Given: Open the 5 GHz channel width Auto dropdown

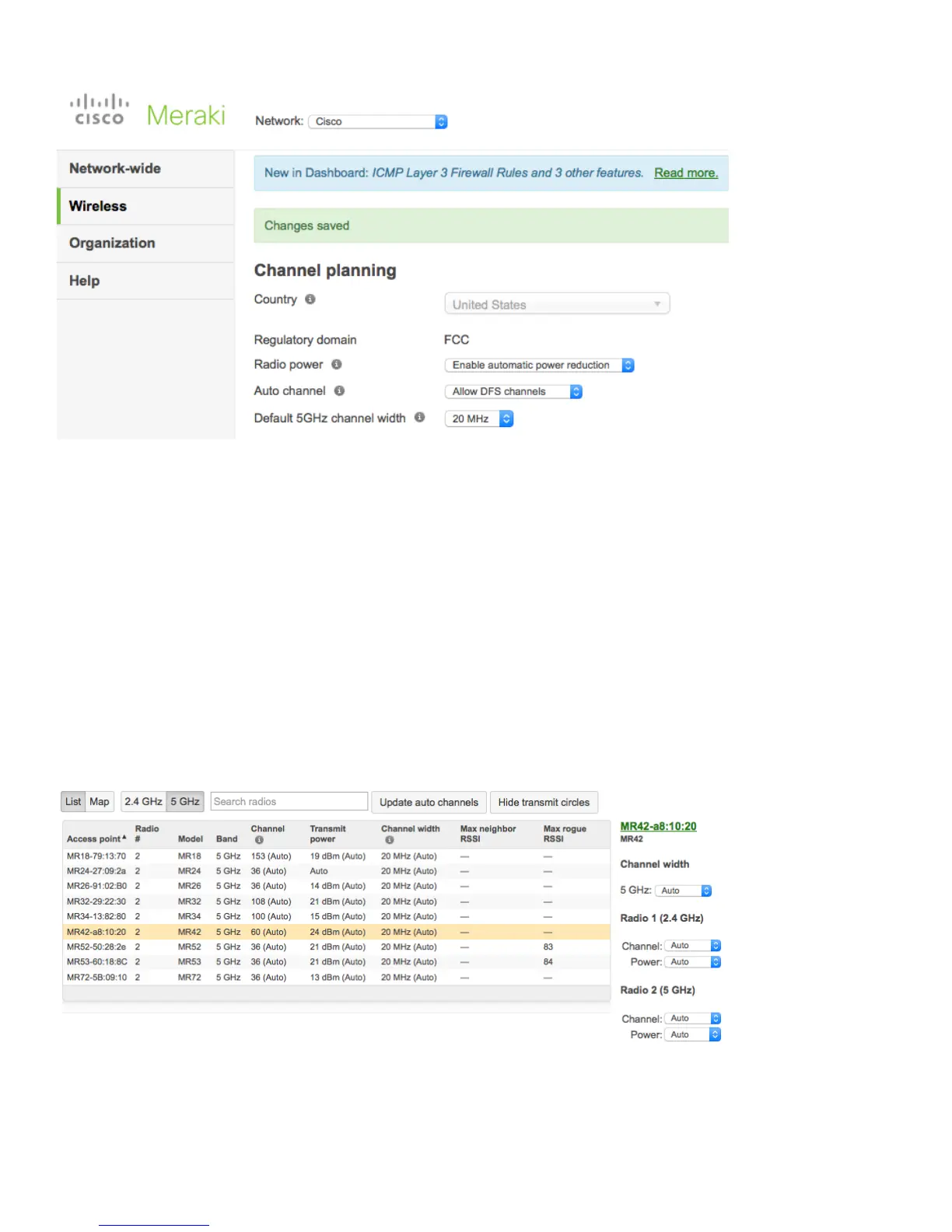Looking at the screenshot, I should (684, 891).
